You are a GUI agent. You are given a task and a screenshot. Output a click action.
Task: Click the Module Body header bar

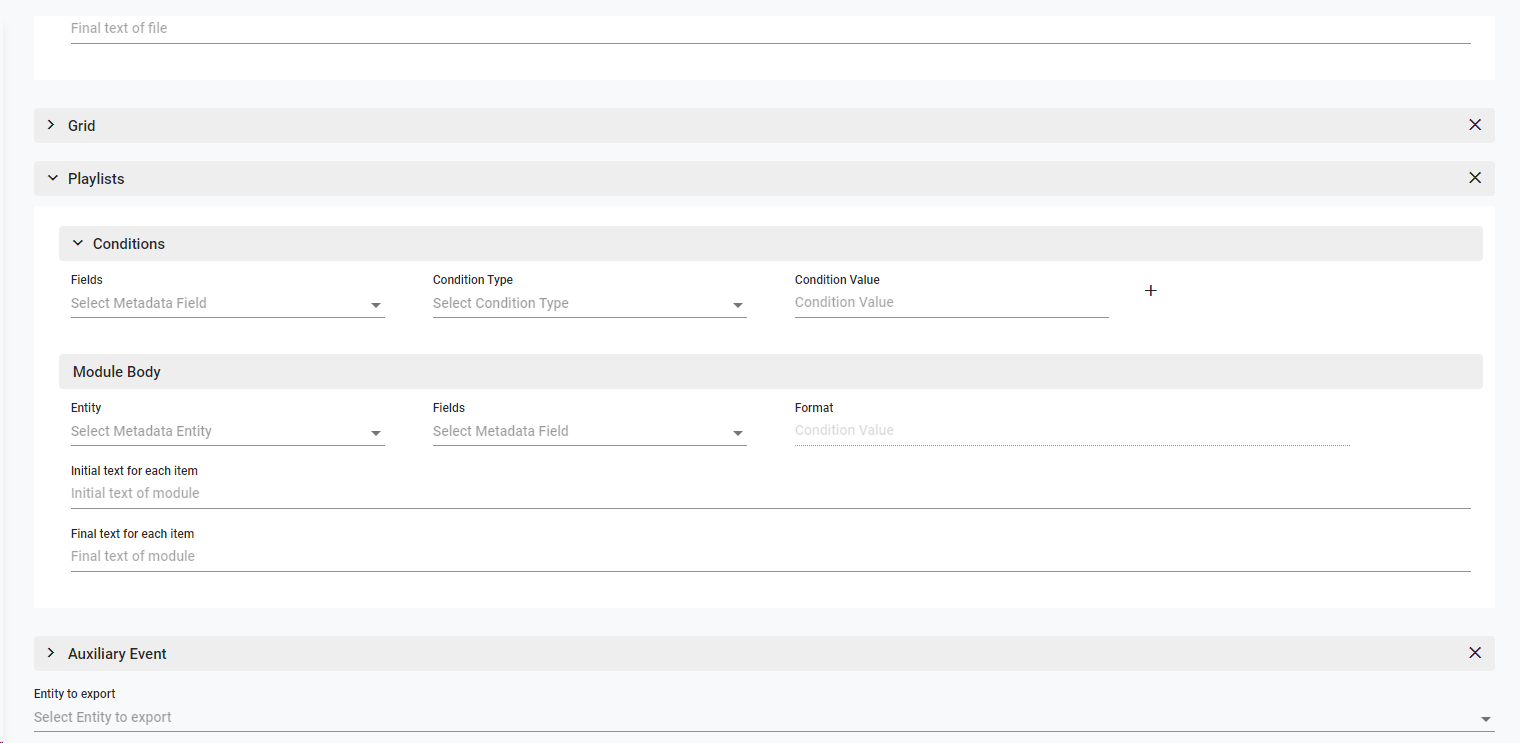click(x=770, y=372)
